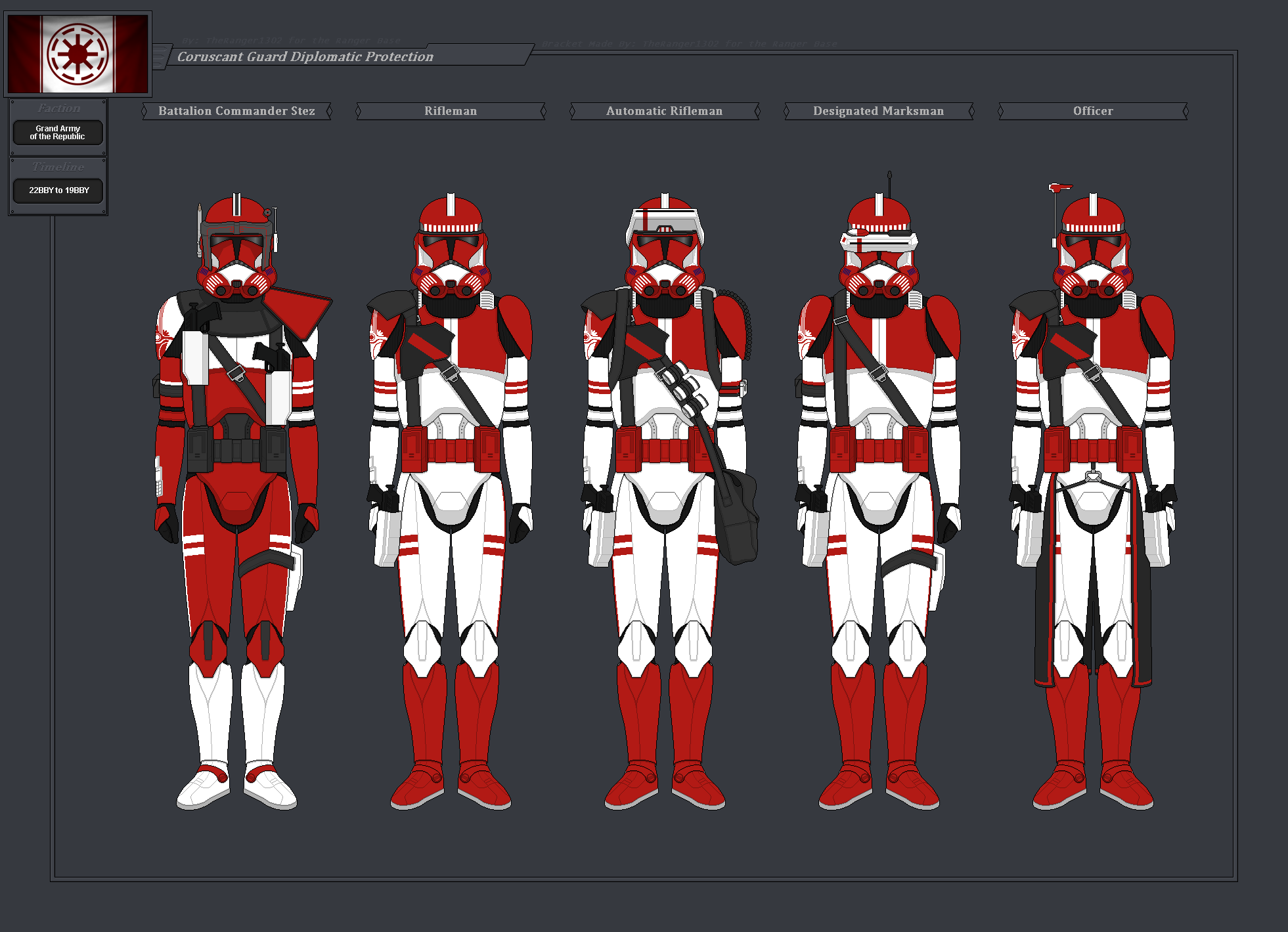The width and height of the screenshot is (1288, 932).
Task: Click the Rifleman's red utility belt
Action: coord(451,449)
